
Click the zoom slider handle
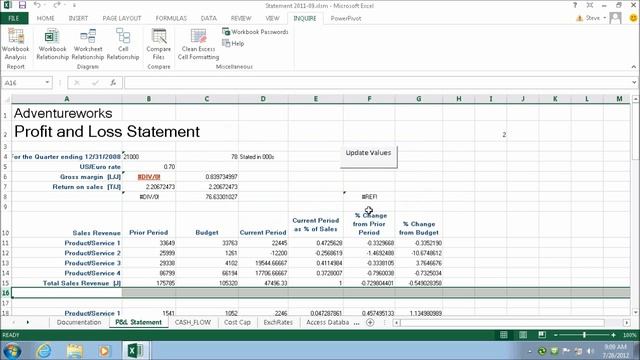[x=584, y=335]
